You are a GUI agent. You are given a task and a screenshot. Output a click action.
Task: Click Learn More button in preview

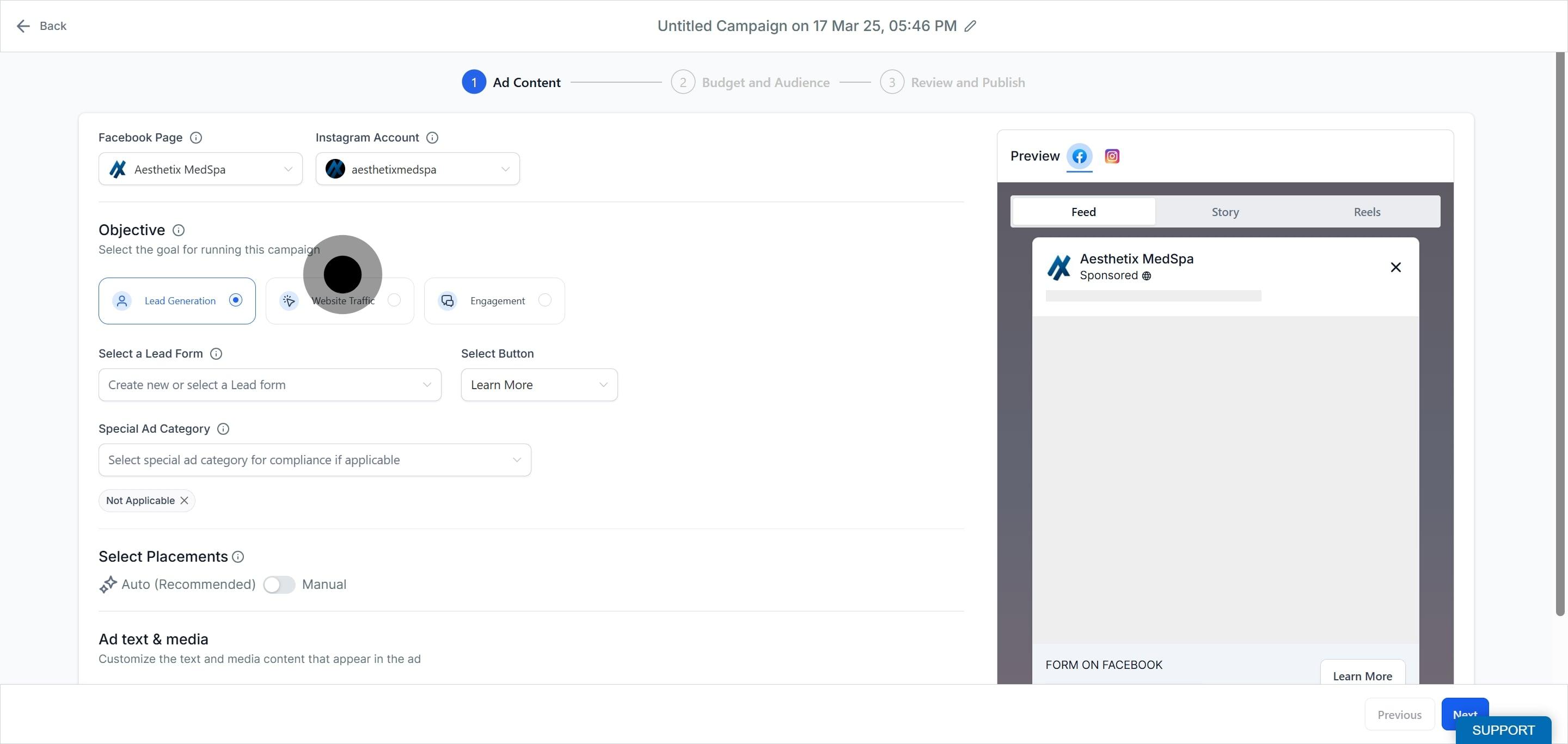(1362, 673)
